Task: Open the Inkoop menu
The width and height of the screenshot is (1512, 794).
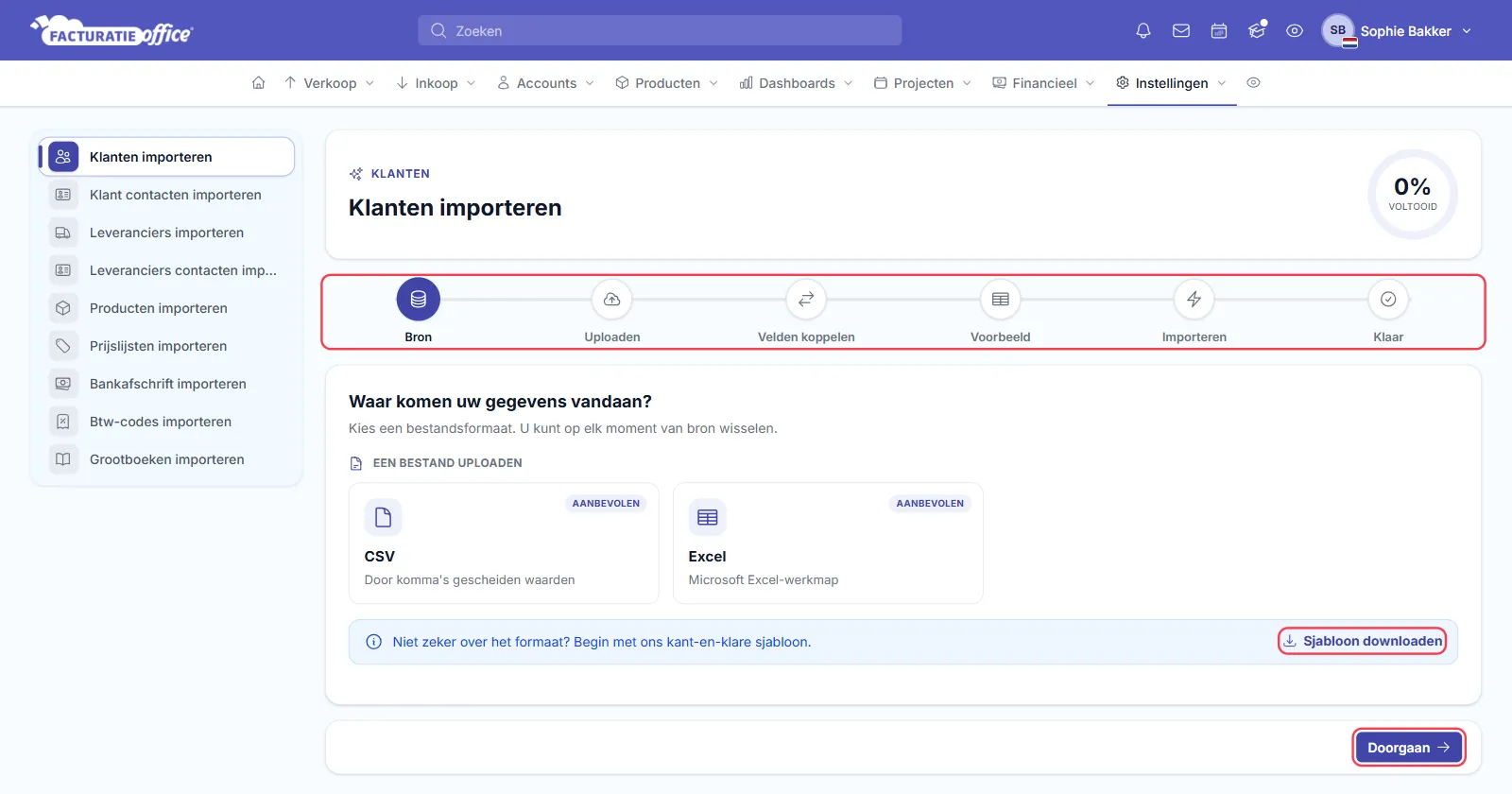Action: 436,83
